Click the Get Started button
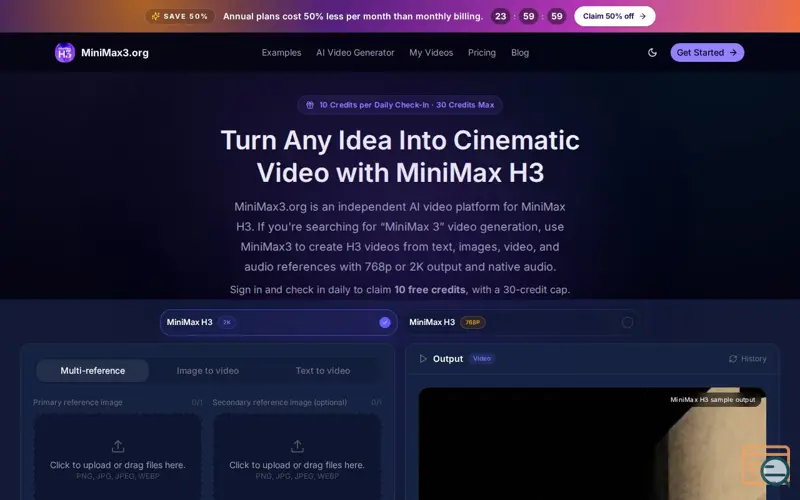This screenshot has width=800, height=500. (707, 53)
